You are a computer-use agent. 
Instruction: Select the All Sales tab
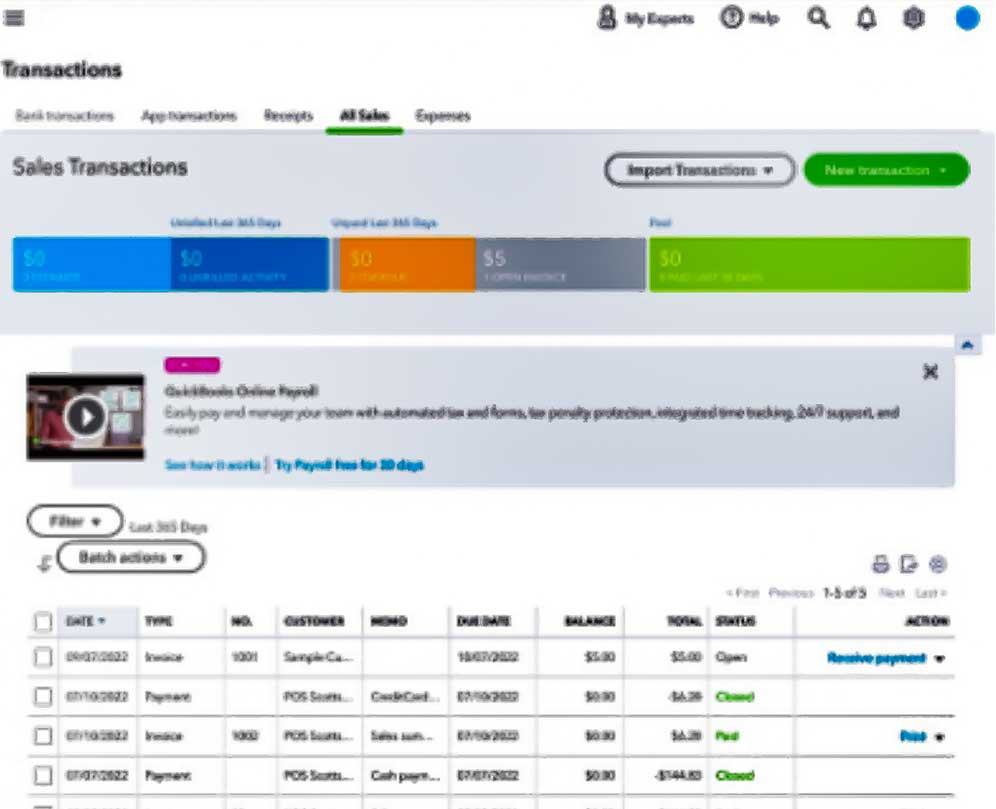pos(365,116)
